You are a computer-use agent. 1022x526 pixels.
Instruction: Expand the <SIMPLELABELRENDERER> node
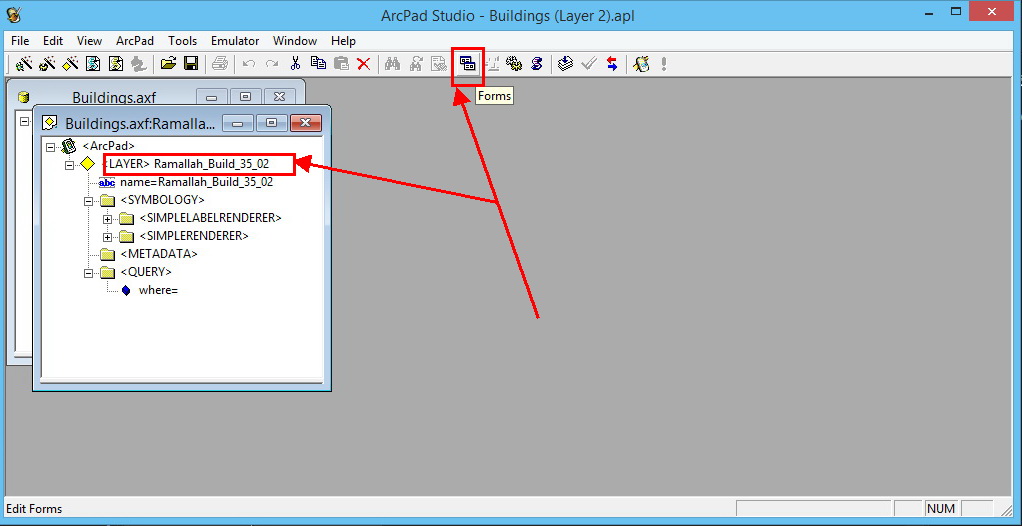[x=108, y=219]
